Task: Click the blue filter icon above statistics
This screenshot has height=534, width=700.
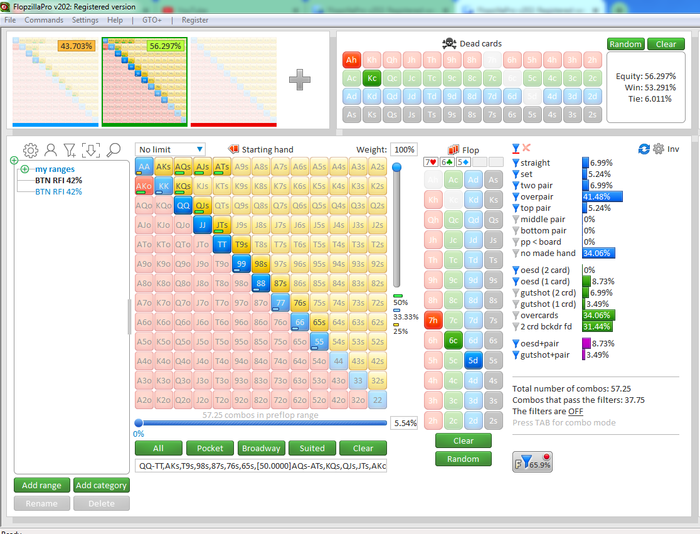Action: (x=516, y=148)
